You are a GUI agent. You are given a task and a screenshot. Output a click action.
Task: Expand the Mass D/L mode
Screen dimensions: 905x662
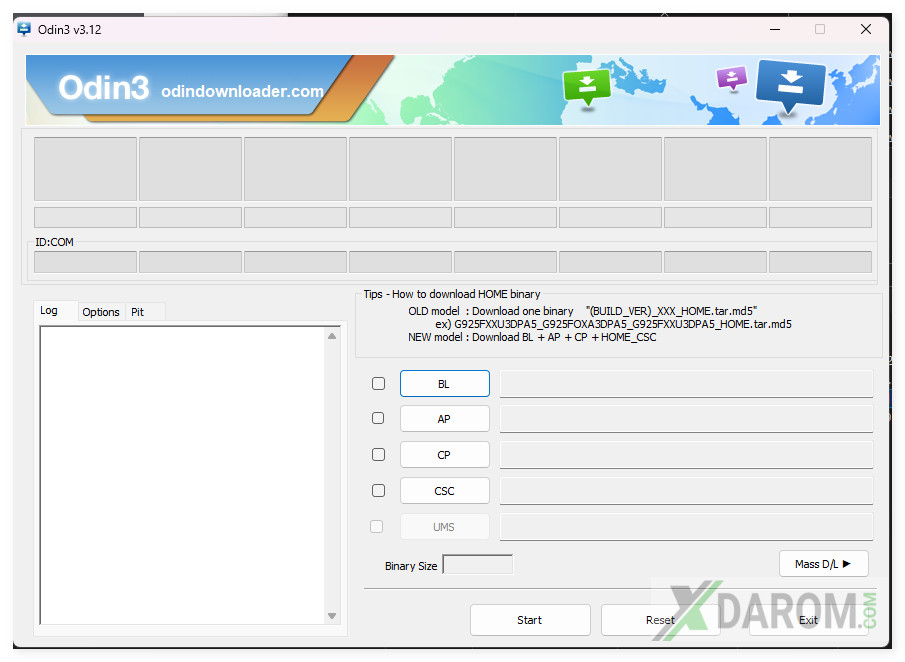click(x=823, y=564)
